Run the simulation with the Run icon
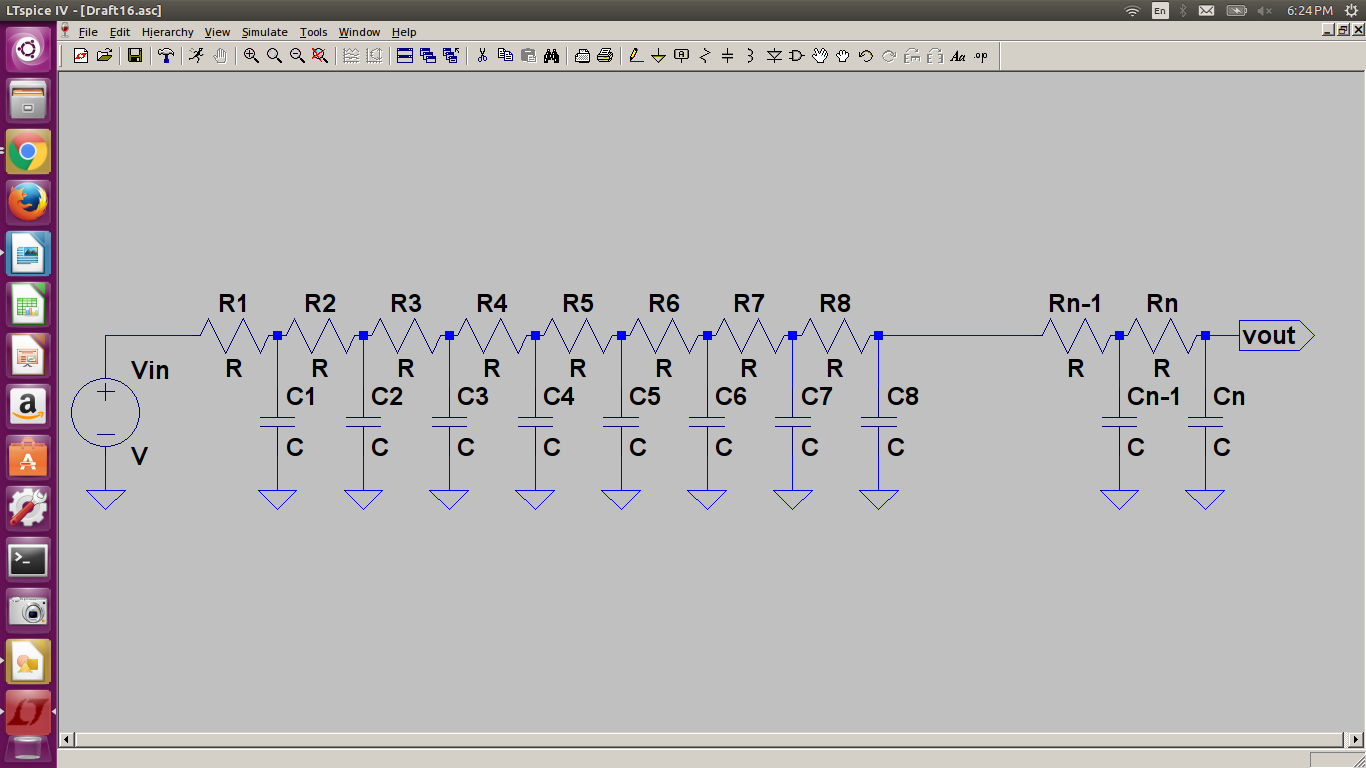The width and height of the screenshot is (1366, 768). click(x=198, y=56)
